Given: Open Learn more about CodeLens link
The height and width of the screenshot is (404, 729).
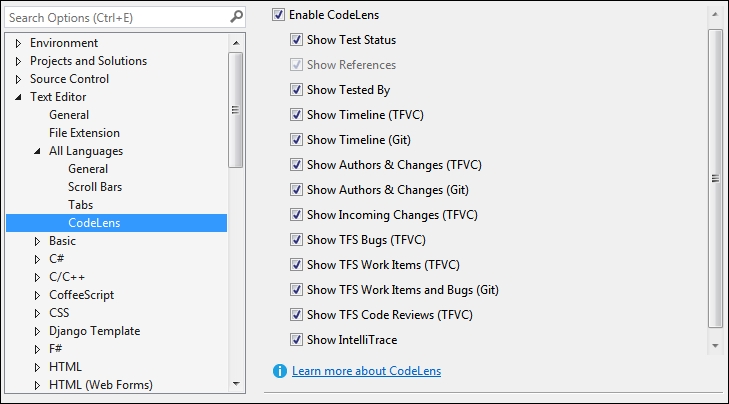Looking at the screenshot, I should pyautogui.click(x=366, y=371).
